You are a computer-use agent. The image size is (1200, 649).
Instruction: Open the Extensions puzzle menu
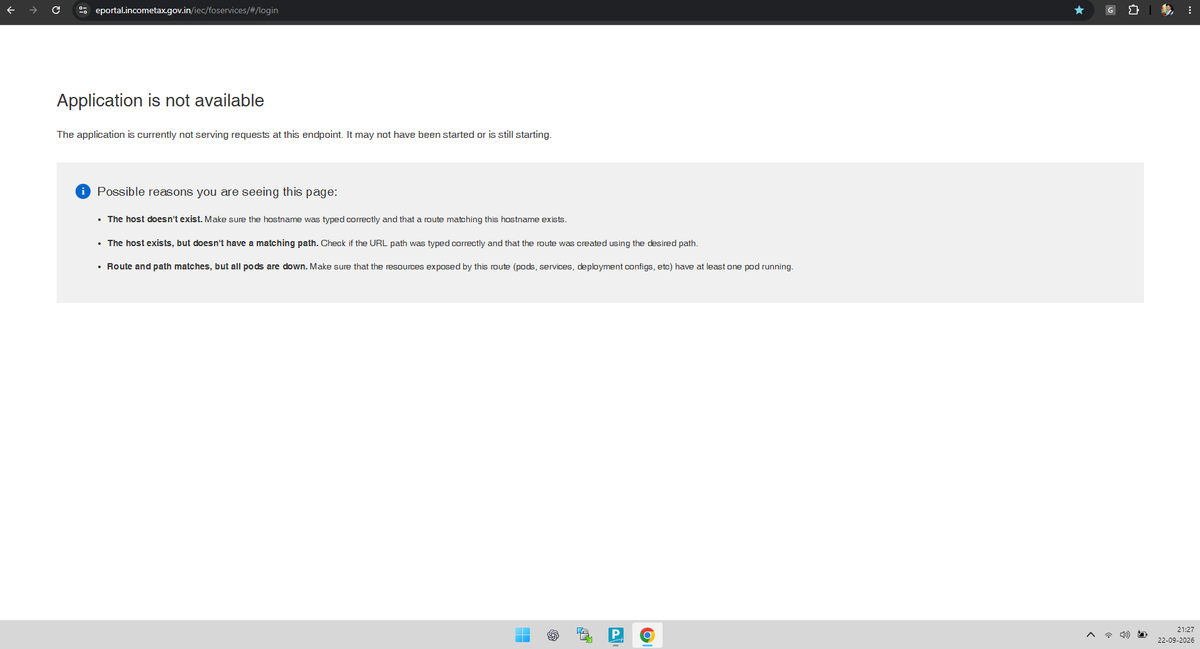click(x=1134, y=9)
